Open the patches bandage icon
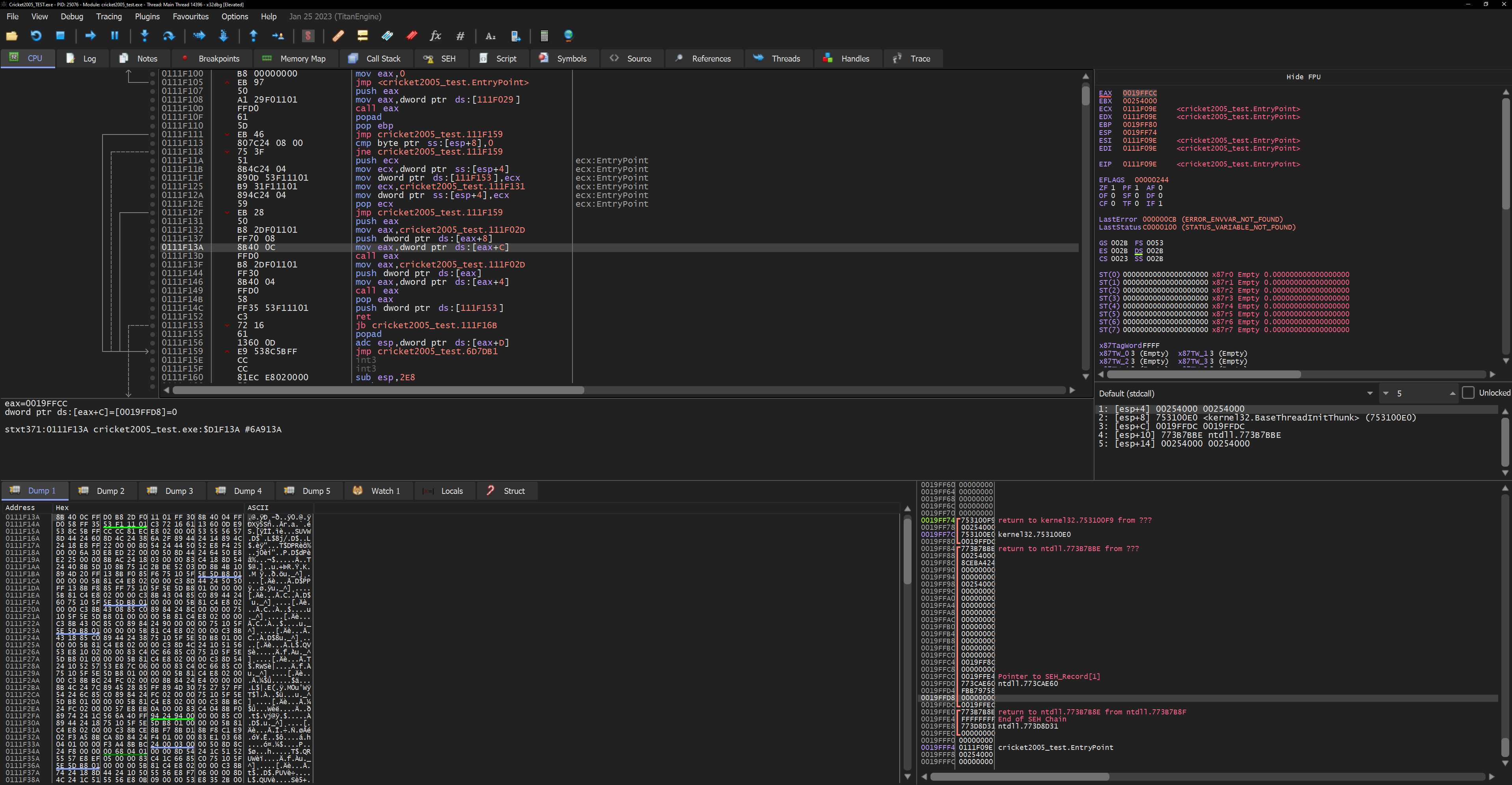 [x=338, y=36]
